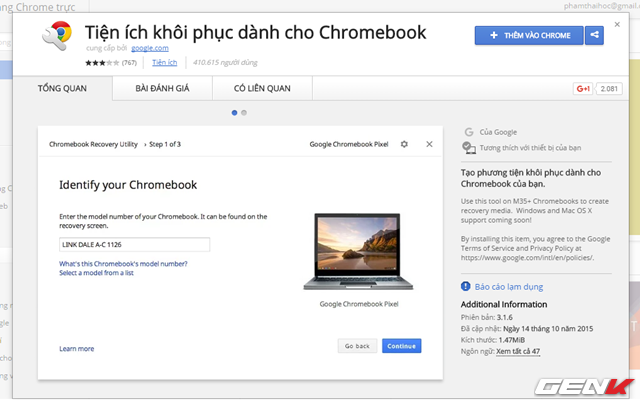The height and width of the screenshot is (400, 640).
Task: Click the blue Continue button
Action: (x=402, y=346)
